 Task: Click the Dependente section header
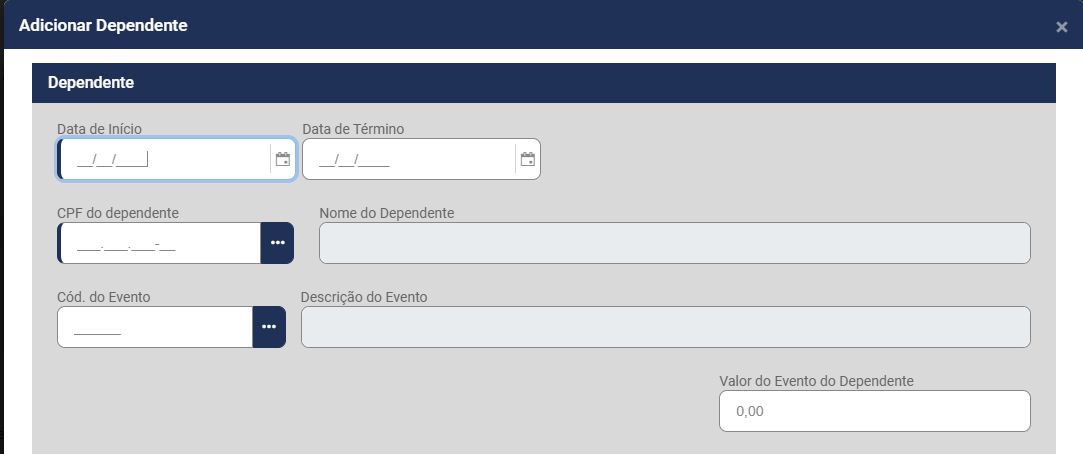point(91,81)
